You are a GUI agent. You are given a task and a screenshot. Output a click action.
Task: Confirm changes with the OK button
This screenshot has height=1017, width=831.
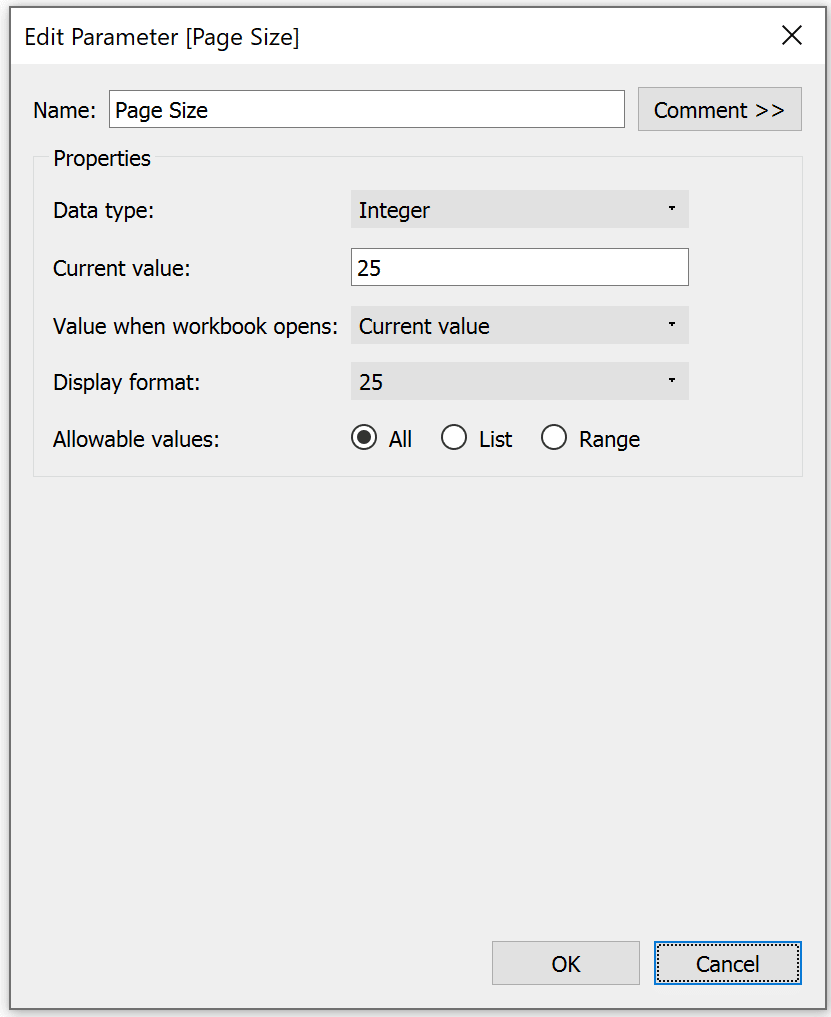[566, 963]
